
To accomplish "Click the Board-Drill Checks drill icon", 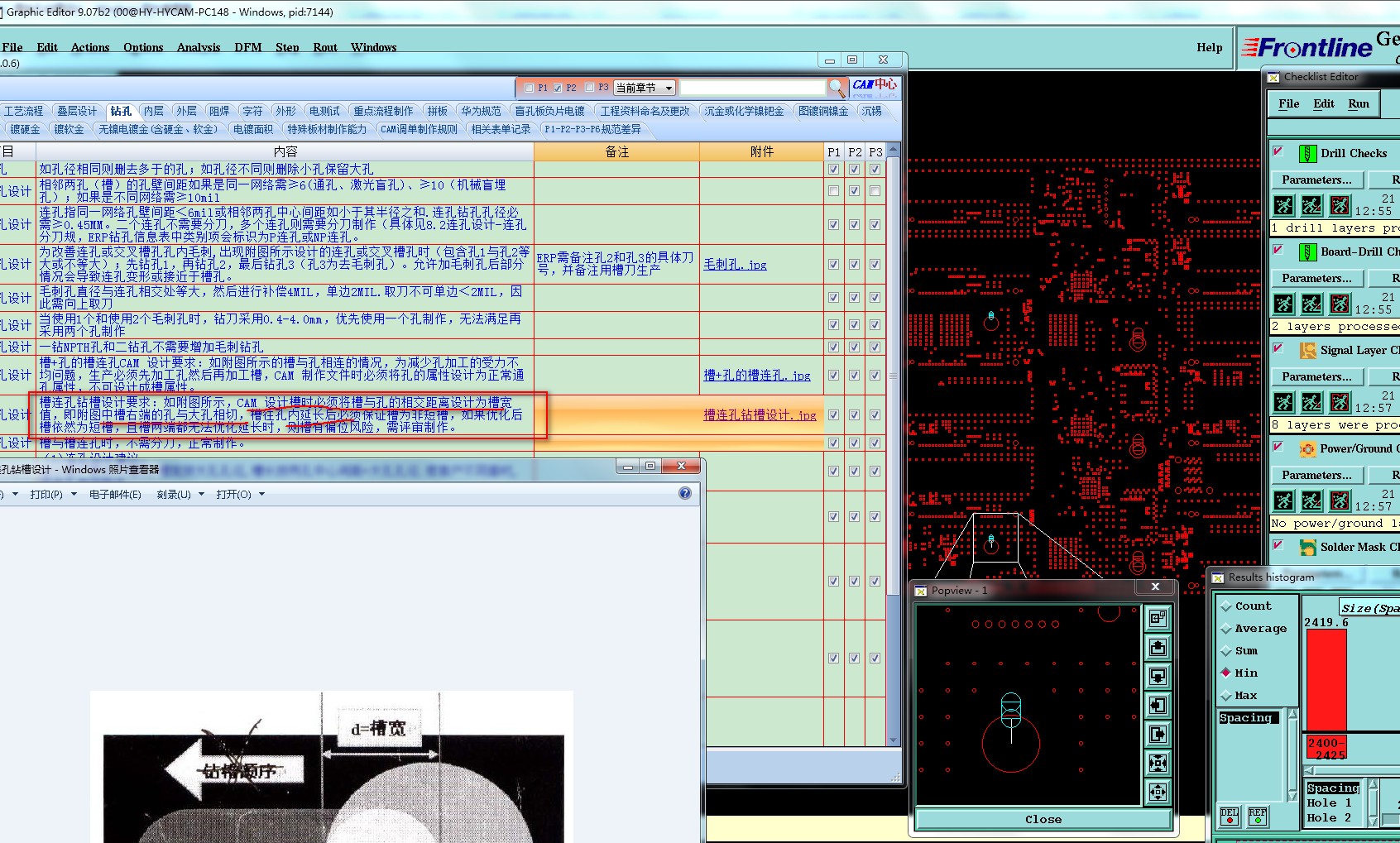I will pyautogui.click(x=1307, y=251).
